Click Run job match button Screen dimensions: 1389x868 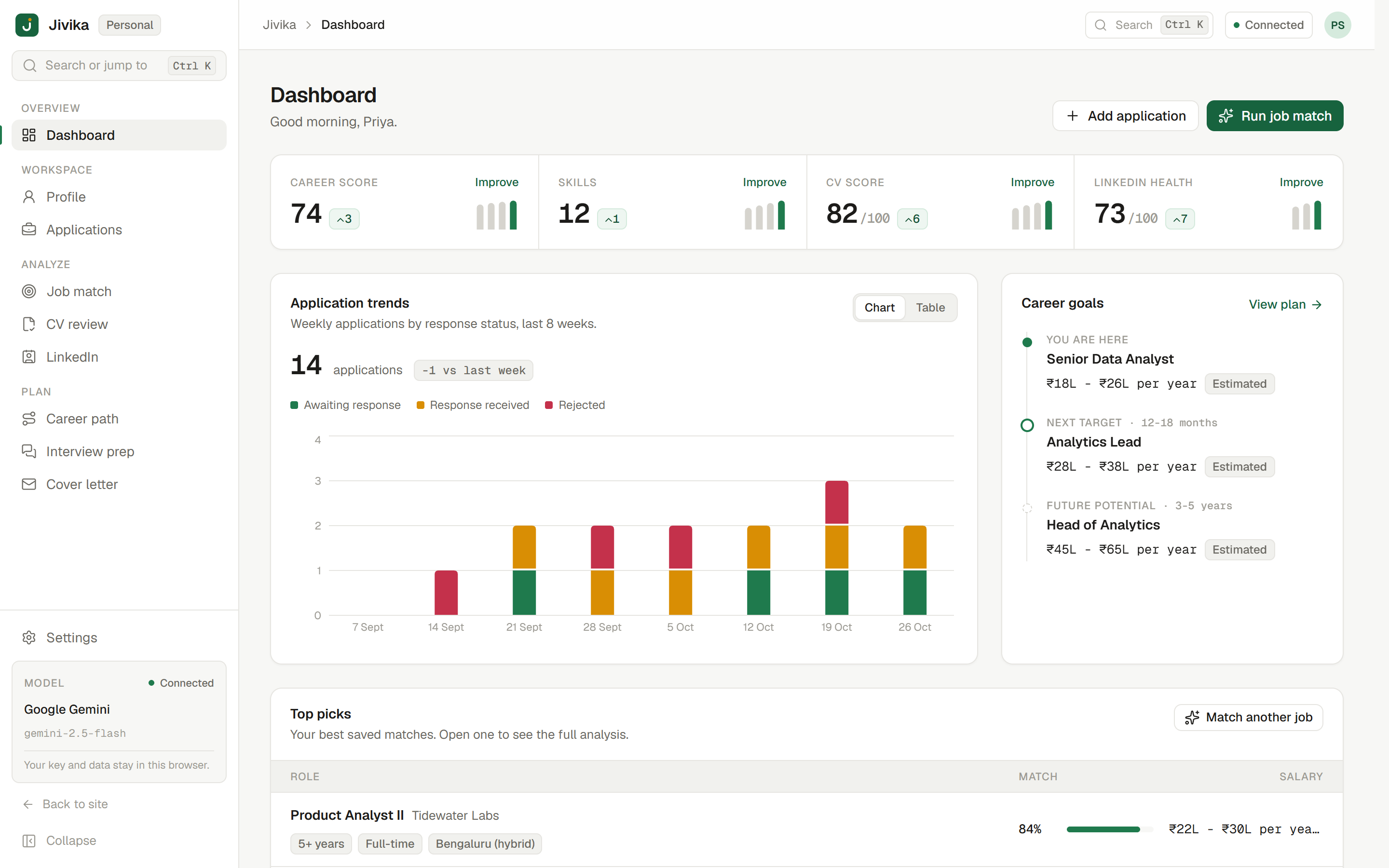[1274, 116]
